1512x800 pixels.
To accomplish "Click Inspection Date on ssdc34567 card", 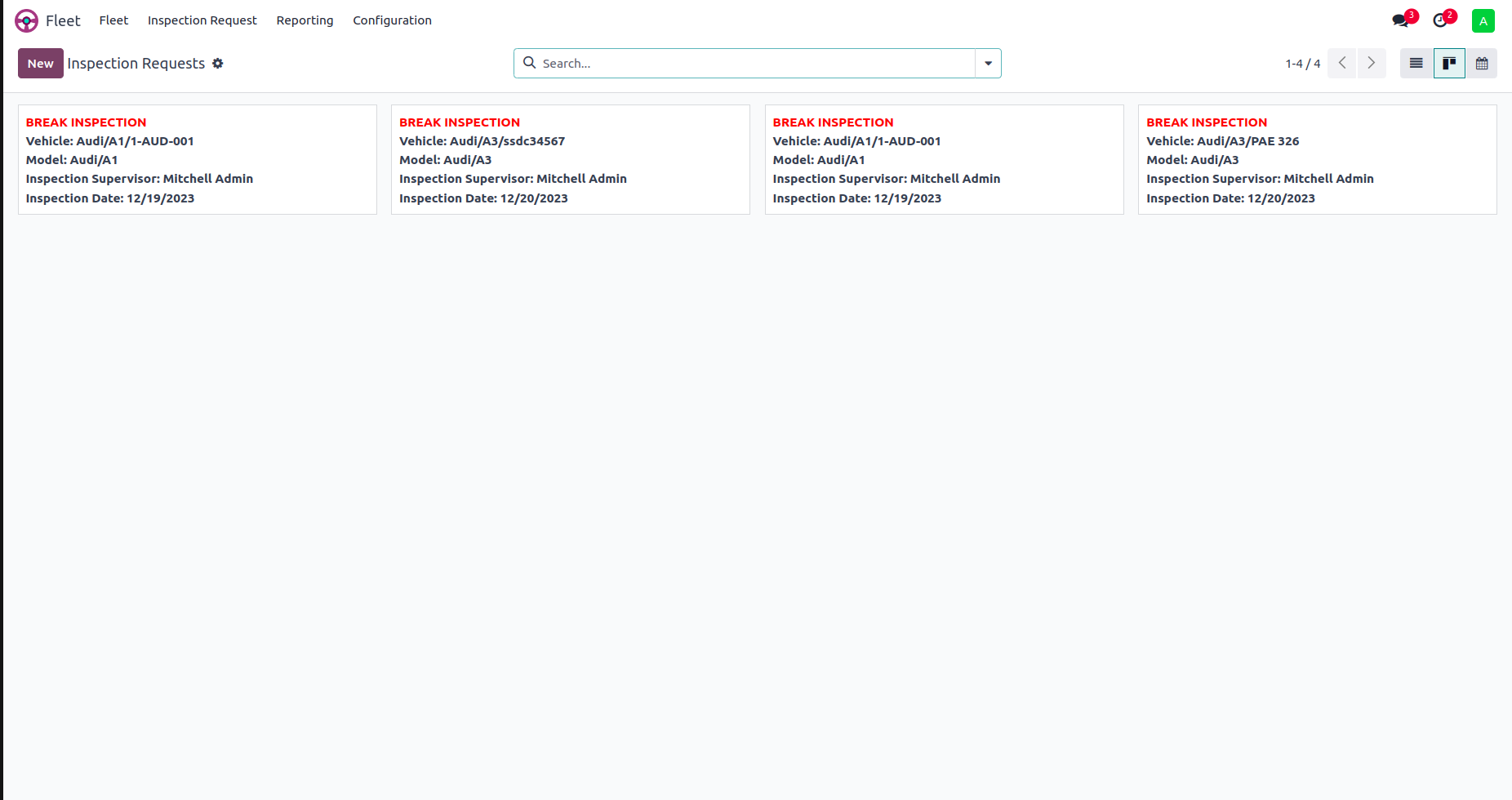I will [483, 198].
